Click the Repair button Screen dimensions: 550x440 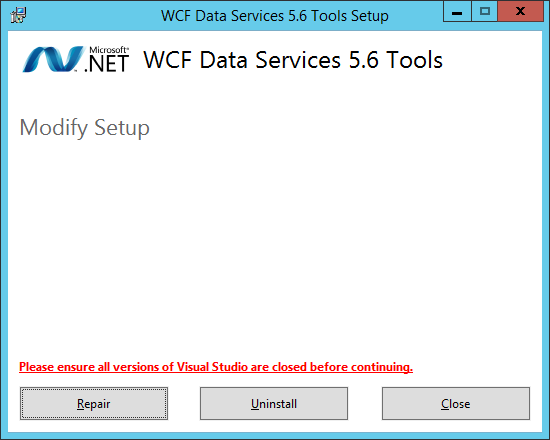(x=94, y=404)
